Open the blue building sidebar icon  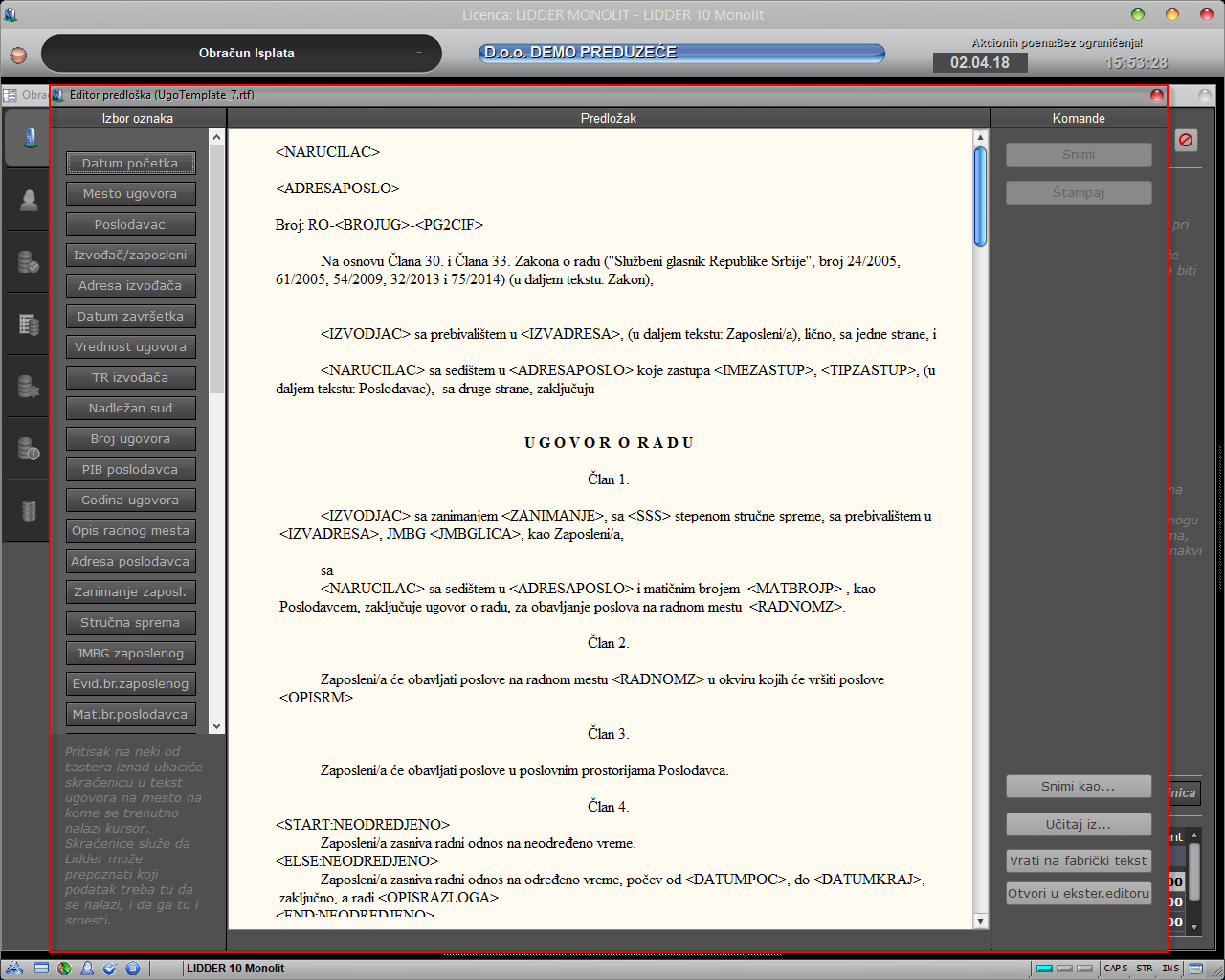click(x=30, y=138)
